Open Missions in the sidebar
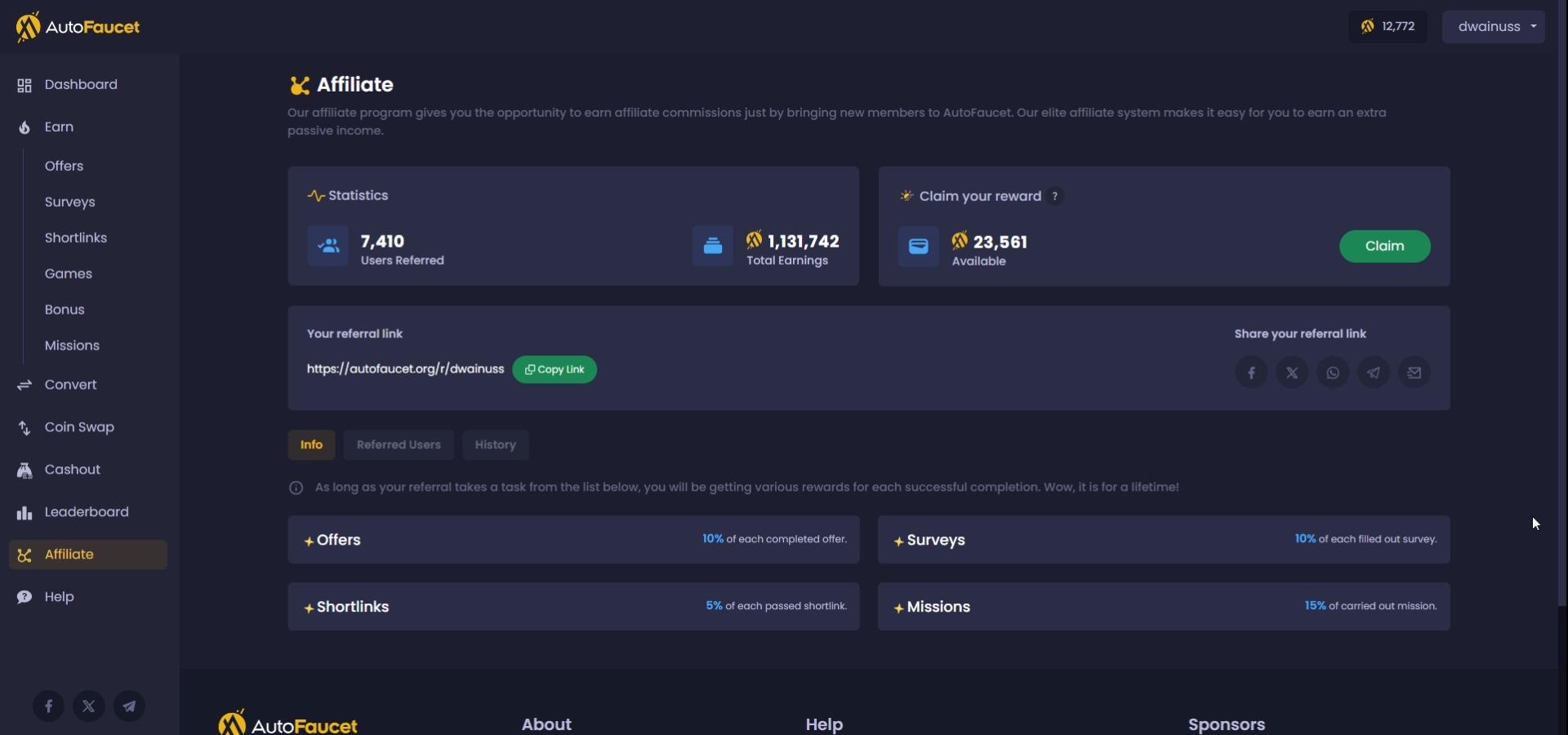Image resolution: width=1568 pixels, height=735 pixels. point(72,346)
